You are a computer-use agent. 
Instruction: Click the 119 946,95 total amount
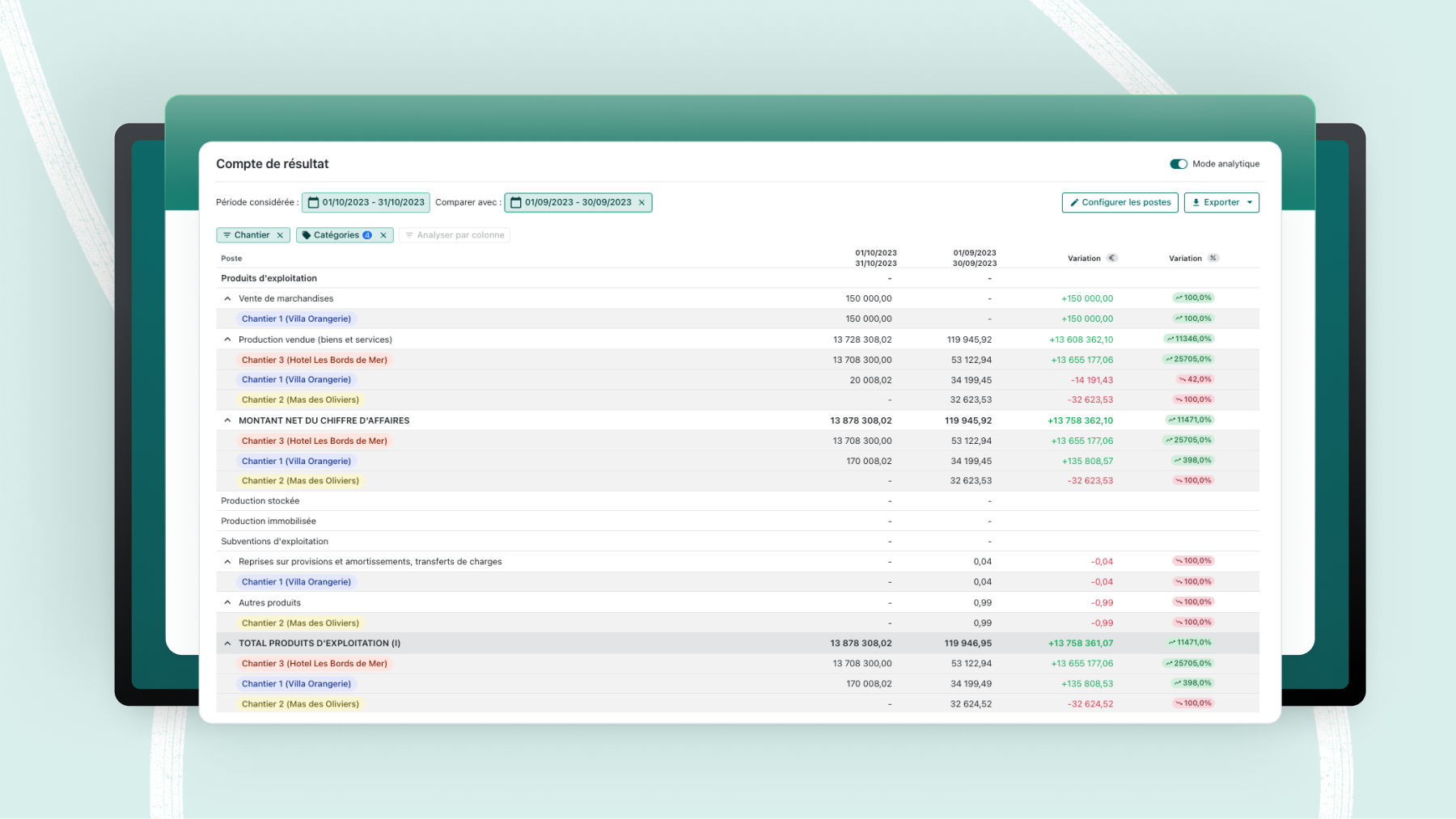968,644
